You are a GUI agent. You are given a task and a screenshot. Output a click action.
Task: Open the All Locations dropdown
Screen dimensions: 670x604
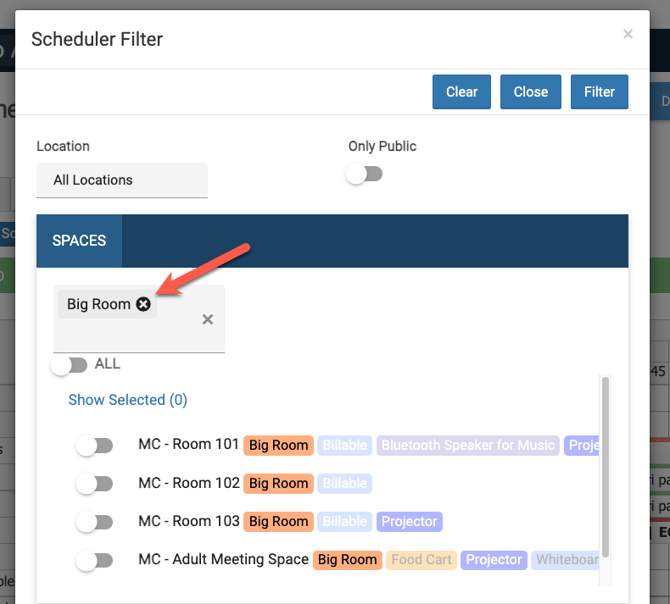(122, 180)
